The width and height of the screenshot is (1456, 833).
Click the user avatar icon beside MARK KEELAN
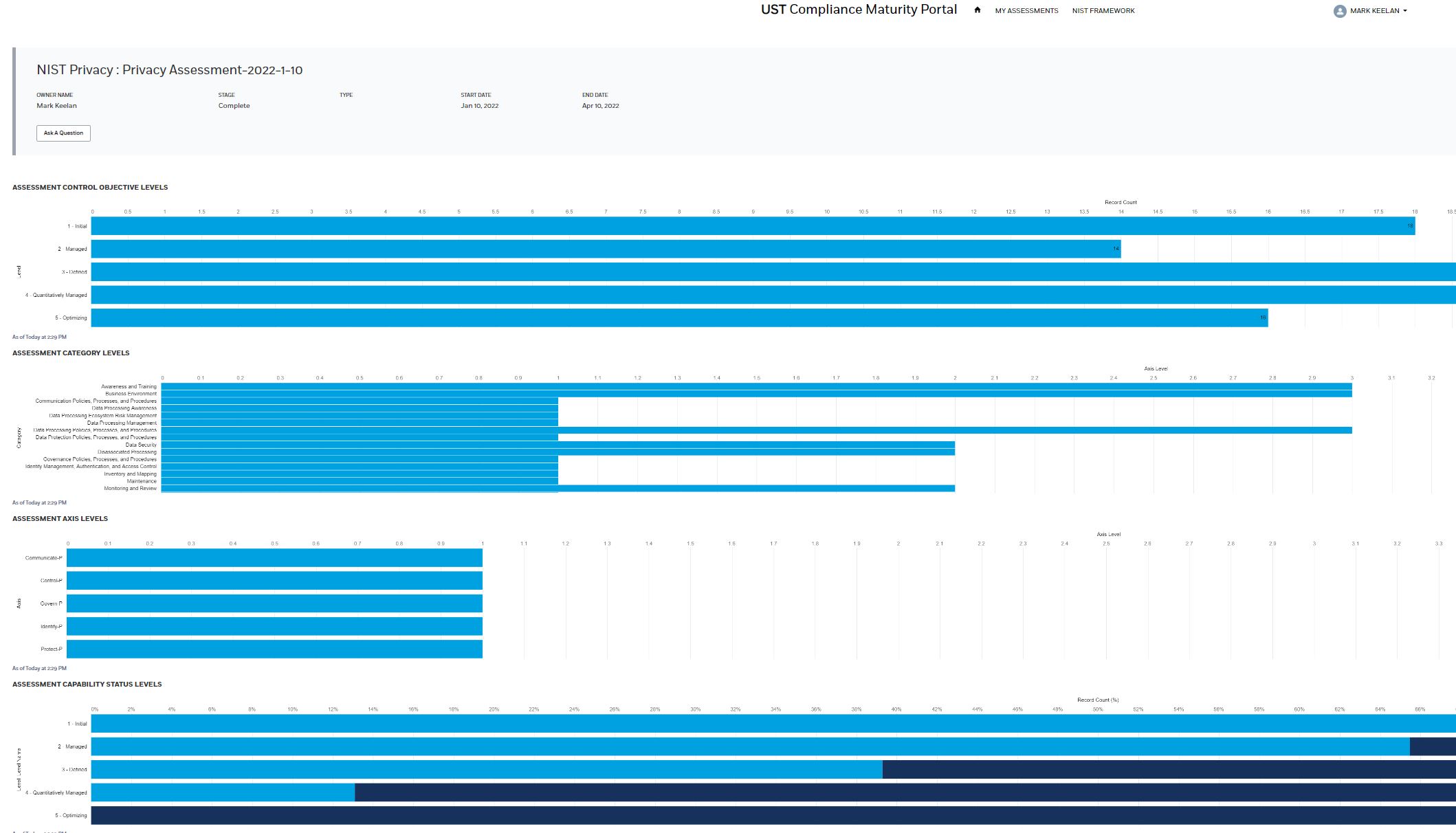click(1339, 11)
